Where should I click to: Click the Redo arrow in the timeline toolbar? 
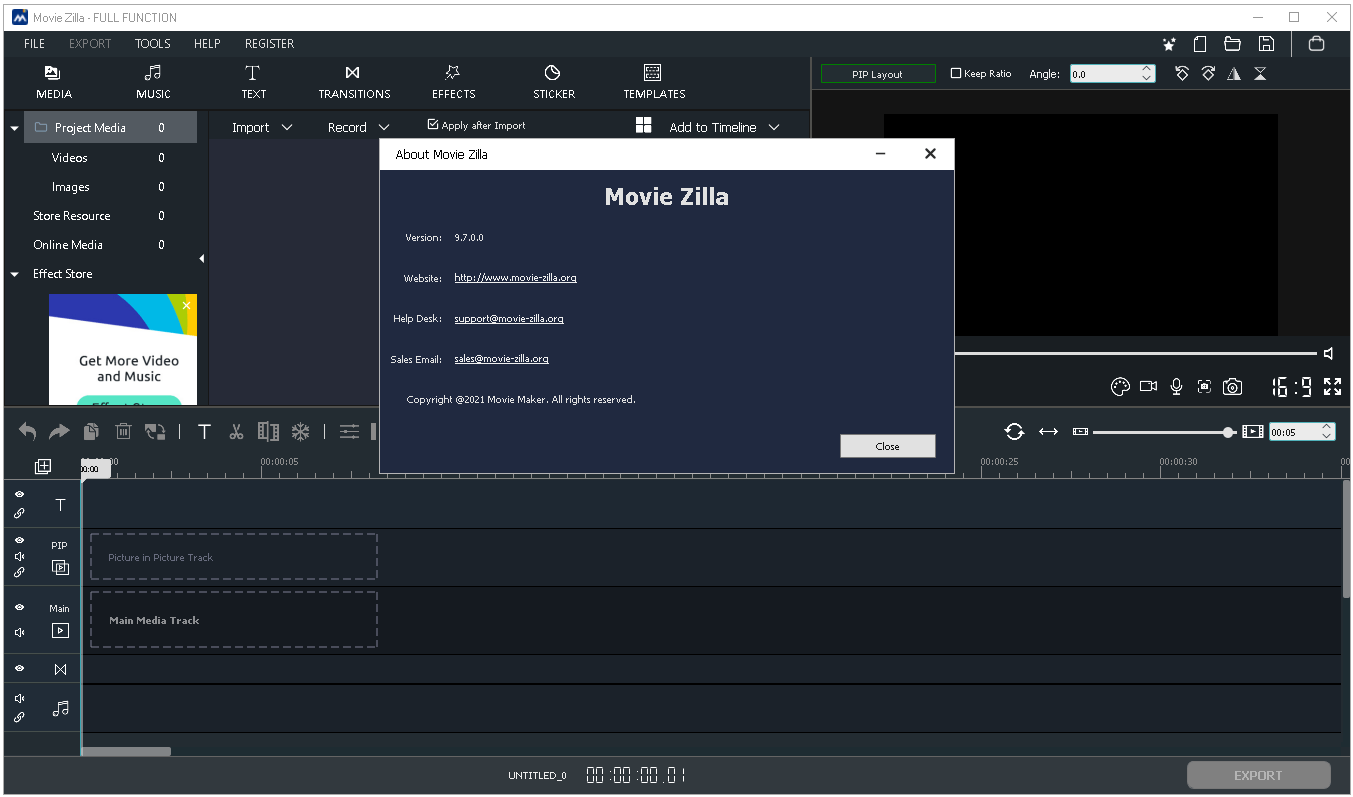point(59,431)
